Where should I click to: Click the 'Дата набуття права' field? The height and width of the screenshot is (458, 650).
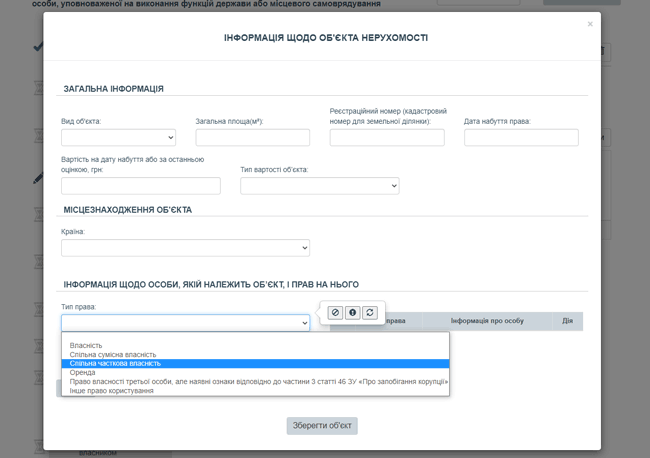pos(521,138)
